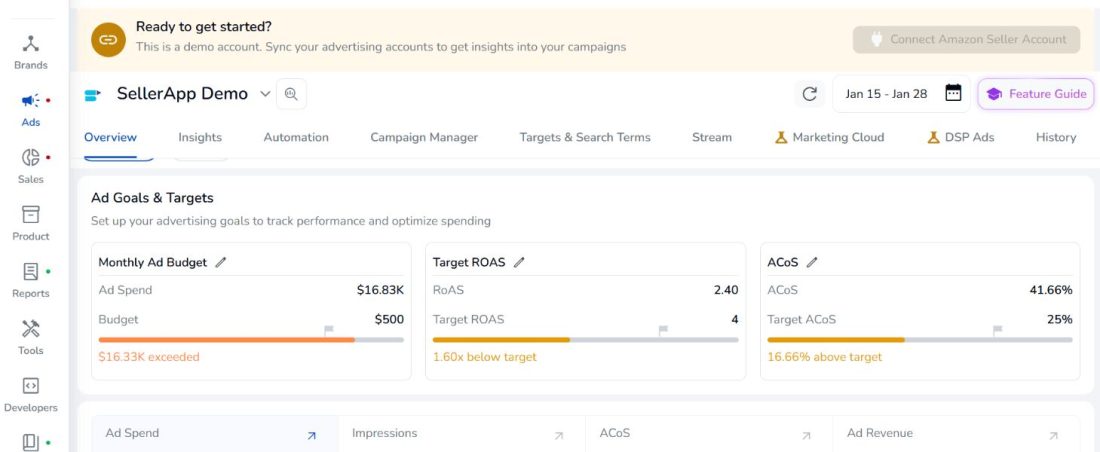
Task: Click the book icon below Developers
Action: point(31,442)
